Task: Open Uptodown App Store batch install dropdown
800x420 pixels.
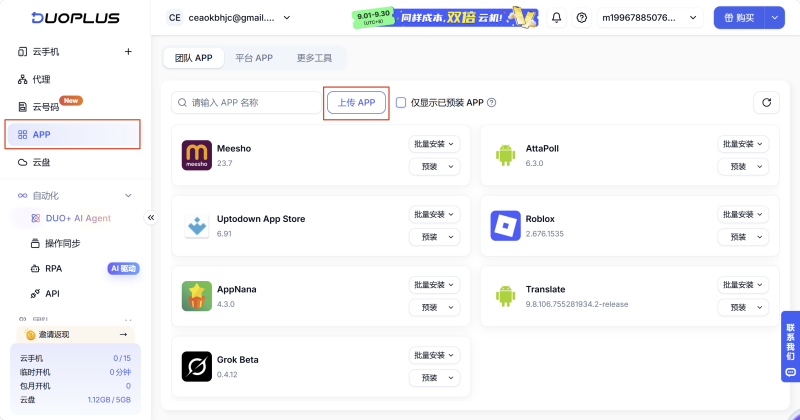Action: (x=434, y=214)
